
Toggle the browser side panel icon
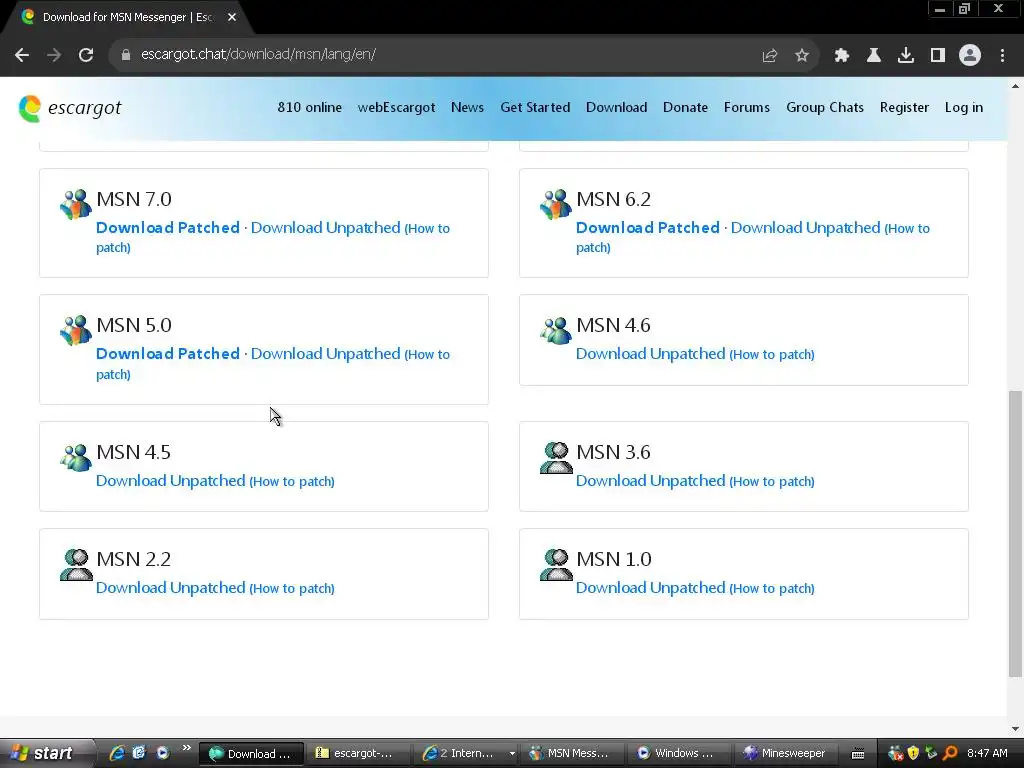pos(938,56)
